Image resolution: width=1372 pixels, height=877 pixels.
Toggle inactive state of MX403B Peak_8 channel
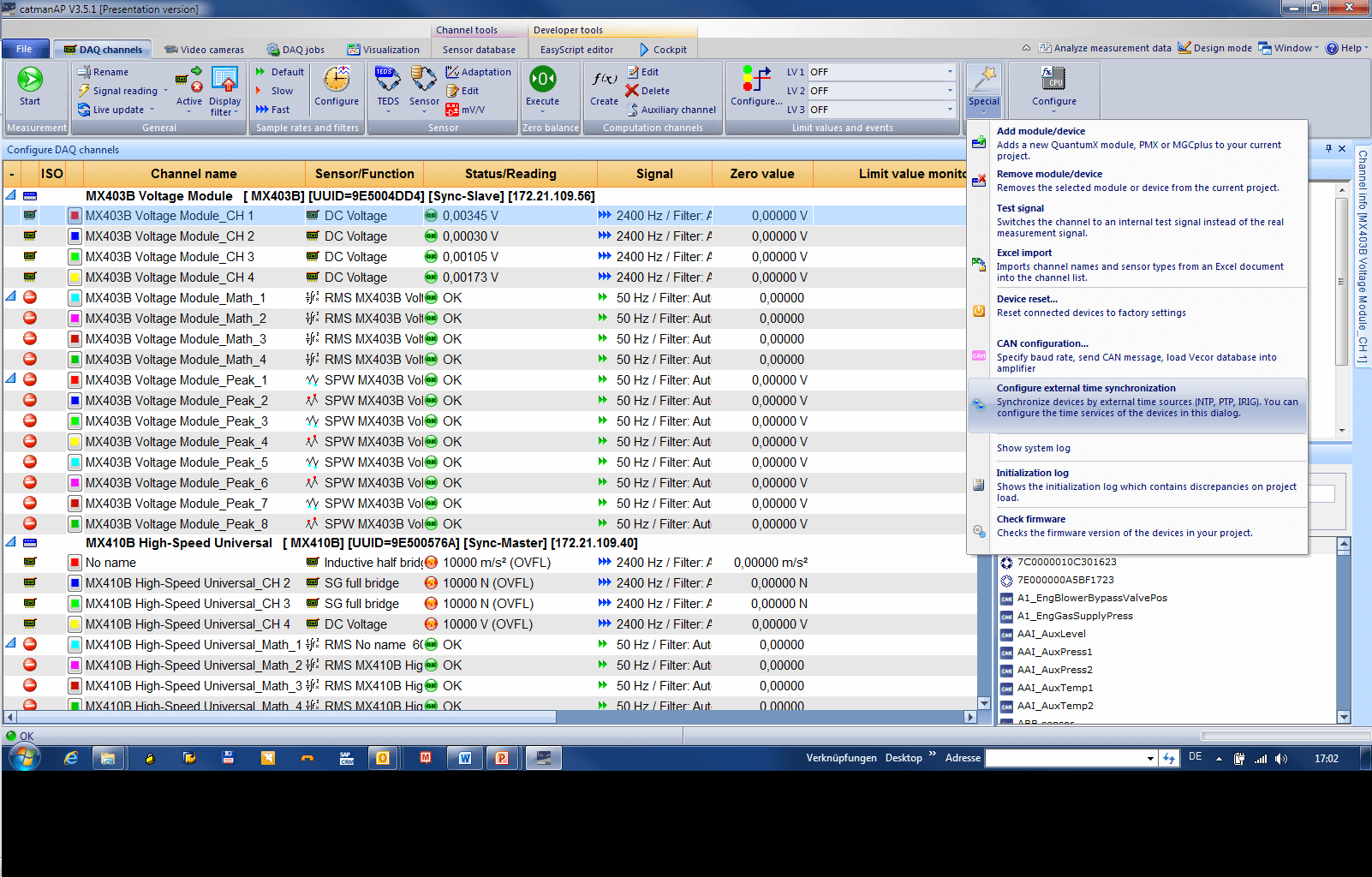[30, 524]
